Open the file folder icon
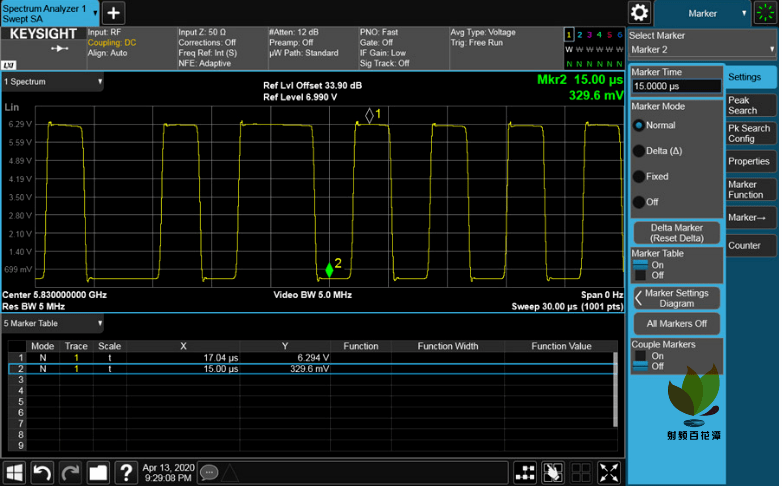Screen dimensions: 782x488 pyautogui.click(x=98, y=472)
